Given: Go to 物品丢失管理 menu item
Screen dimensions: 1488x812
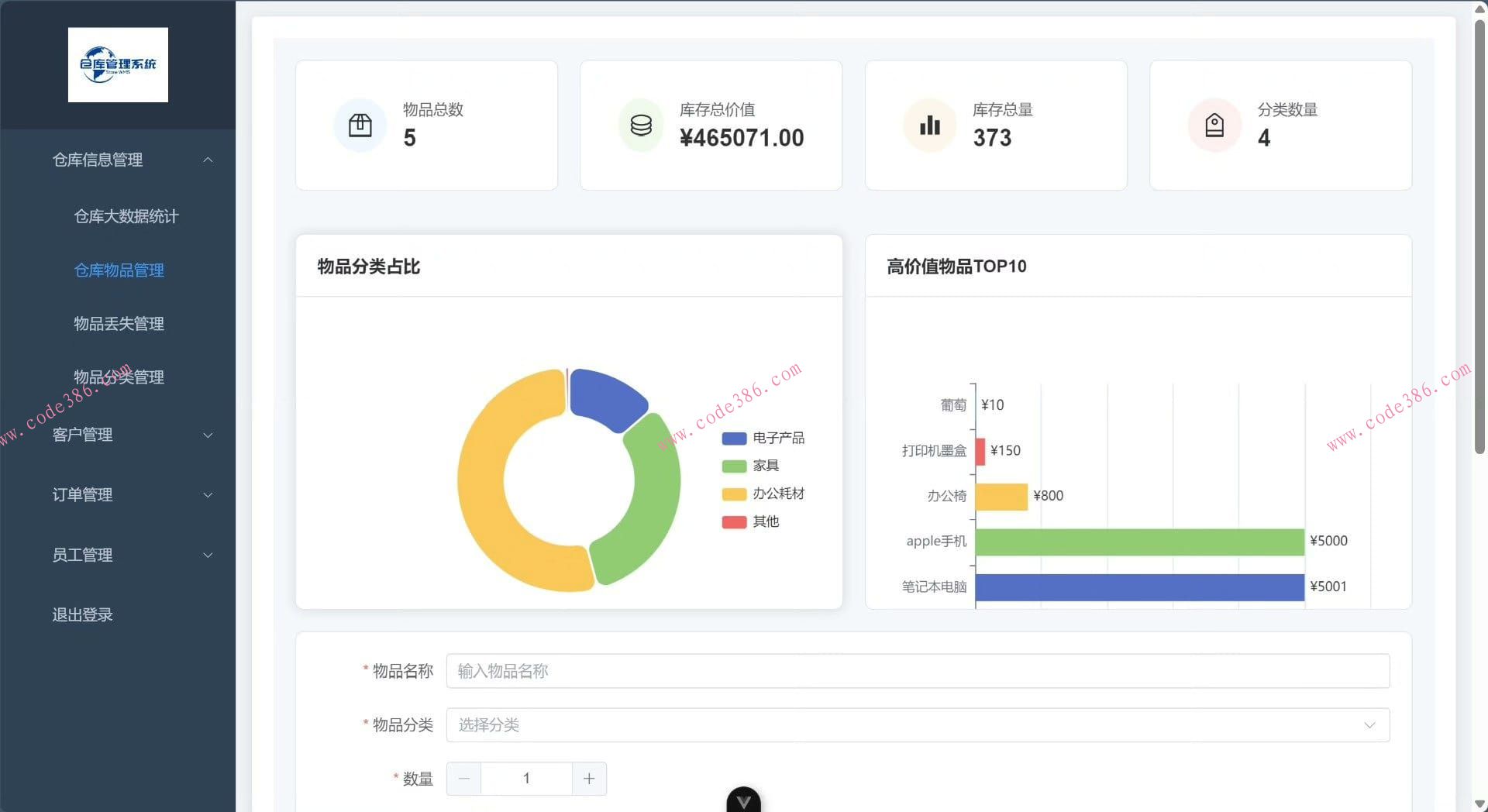Looking at the screenshot, I should point(119,324).
